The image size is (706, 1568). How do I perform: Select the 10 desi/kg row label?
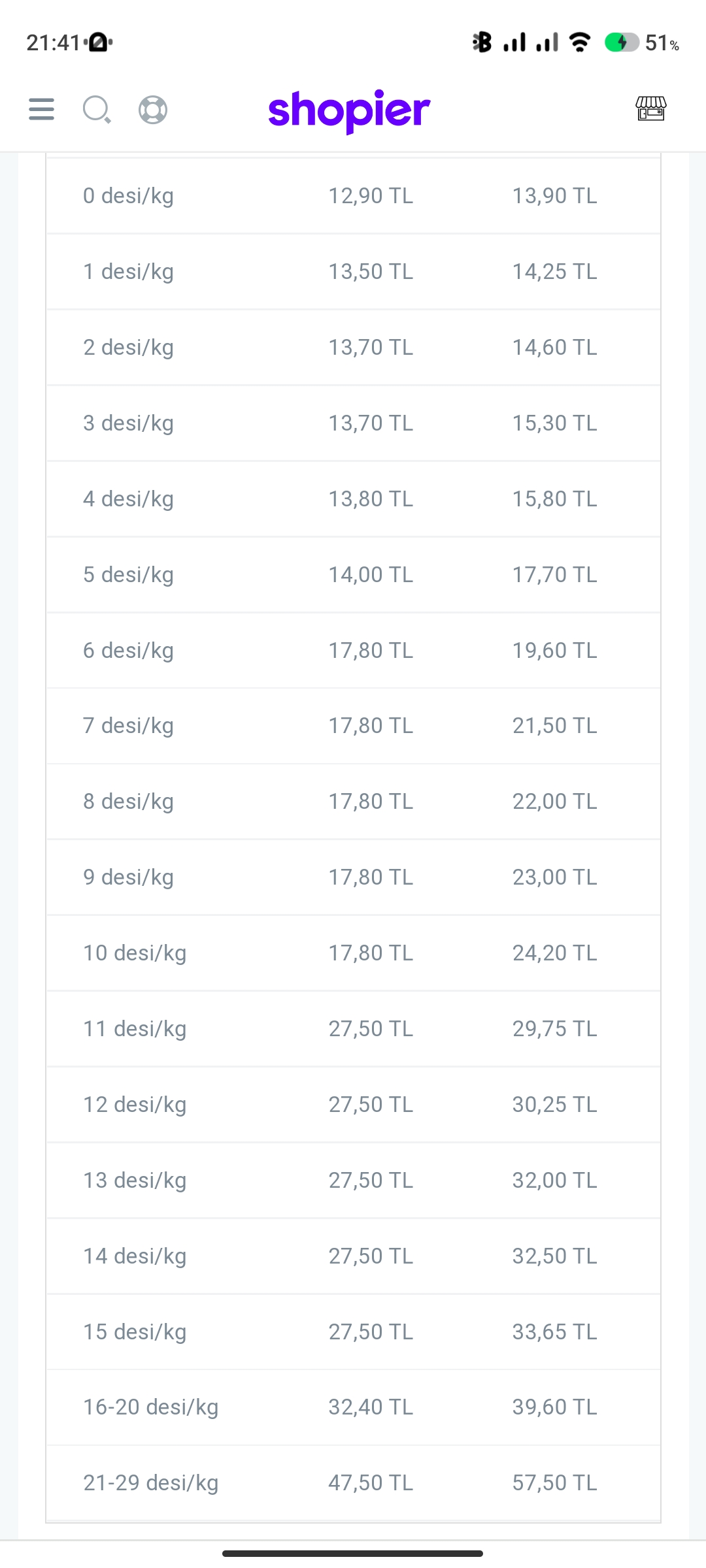click(x=135, y=953)
